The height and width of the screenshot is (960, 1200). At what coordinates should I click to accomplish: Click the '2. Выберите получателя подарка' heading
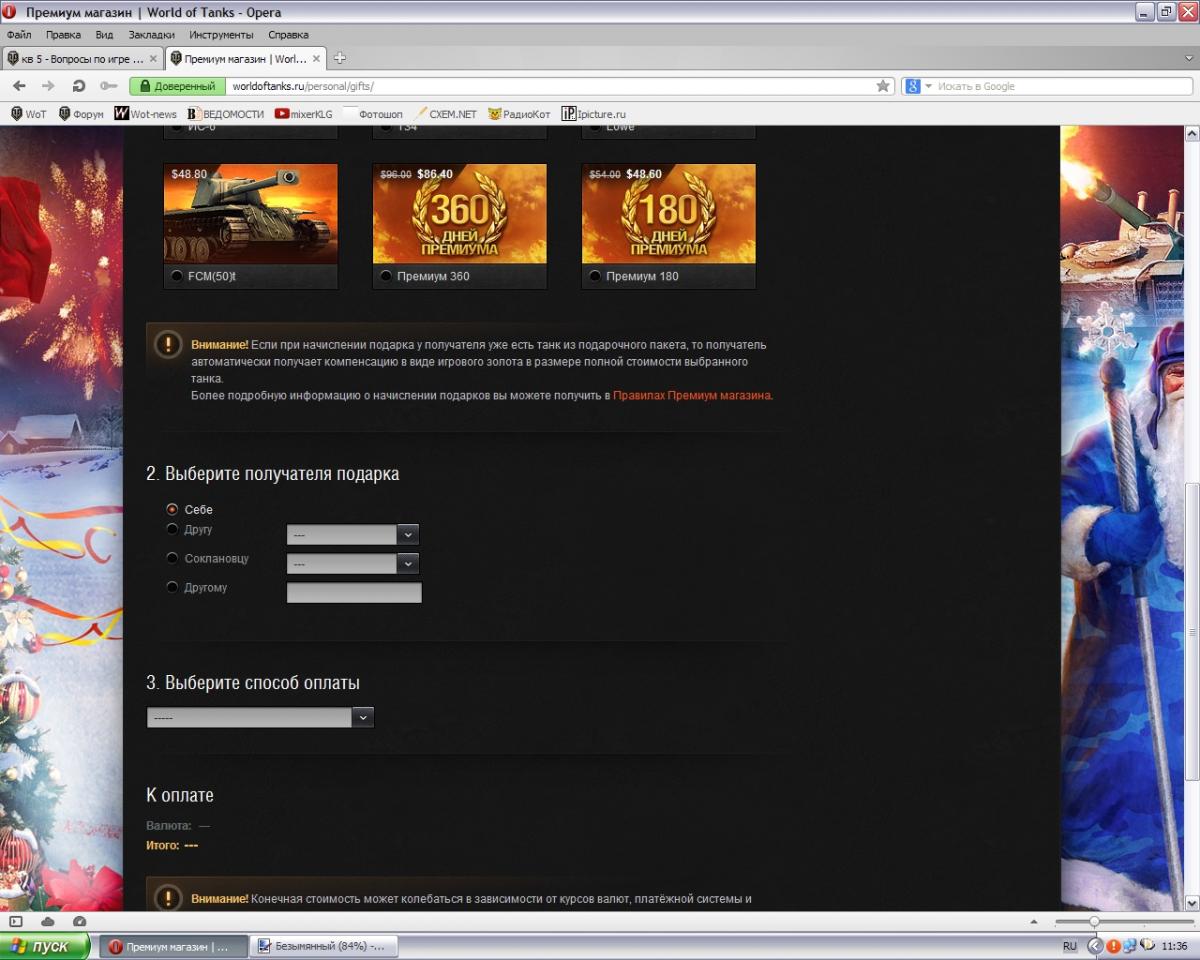pos(272,474)
